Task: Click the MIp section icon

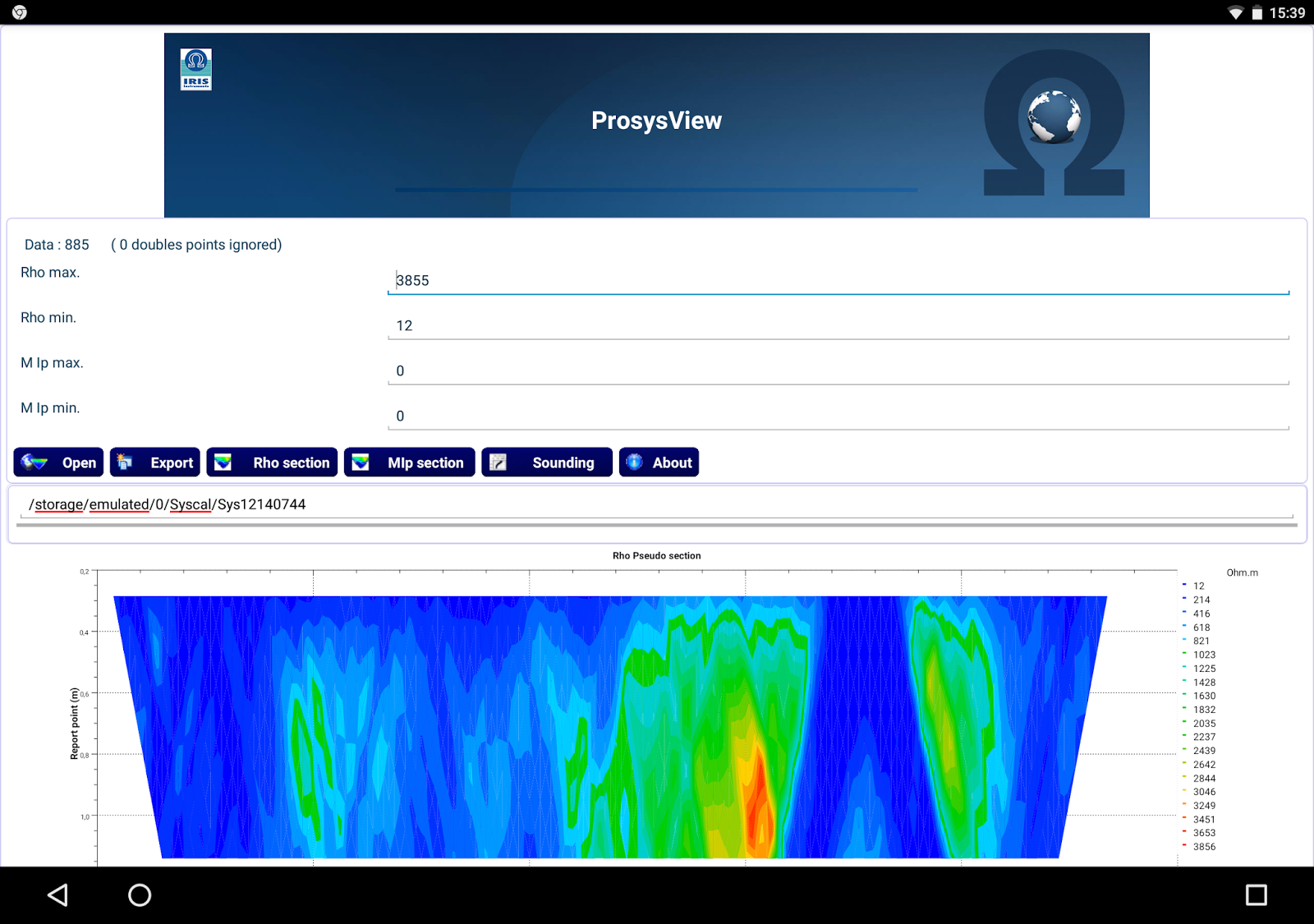Action: coord(361,462)
